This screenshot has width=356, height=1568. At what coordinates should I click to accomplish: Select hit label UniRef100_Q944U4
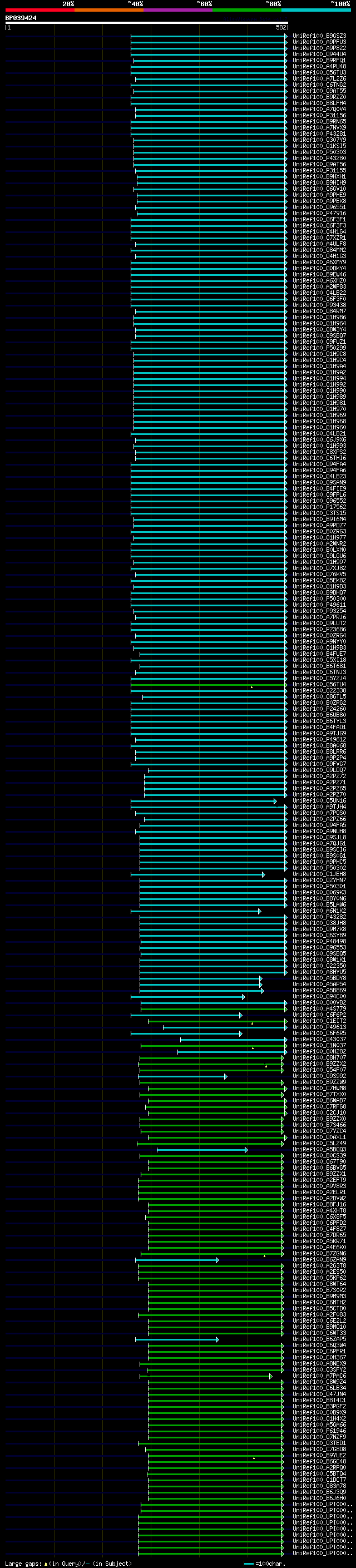tap(319, 54)
